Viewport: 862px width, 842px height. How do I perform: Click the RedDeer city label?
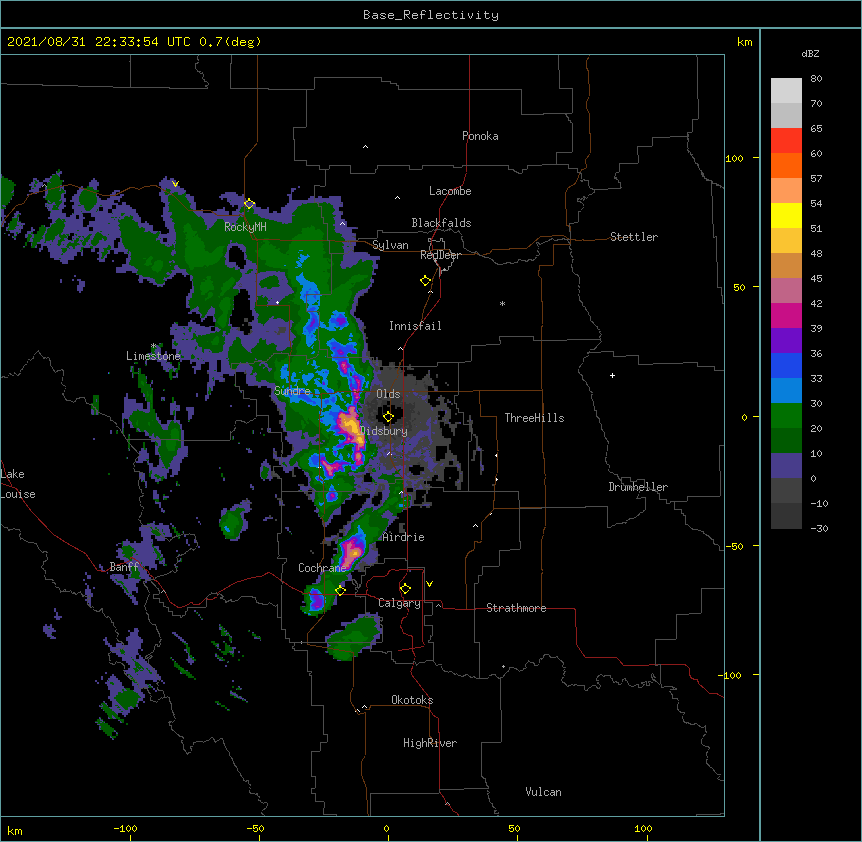440,255
